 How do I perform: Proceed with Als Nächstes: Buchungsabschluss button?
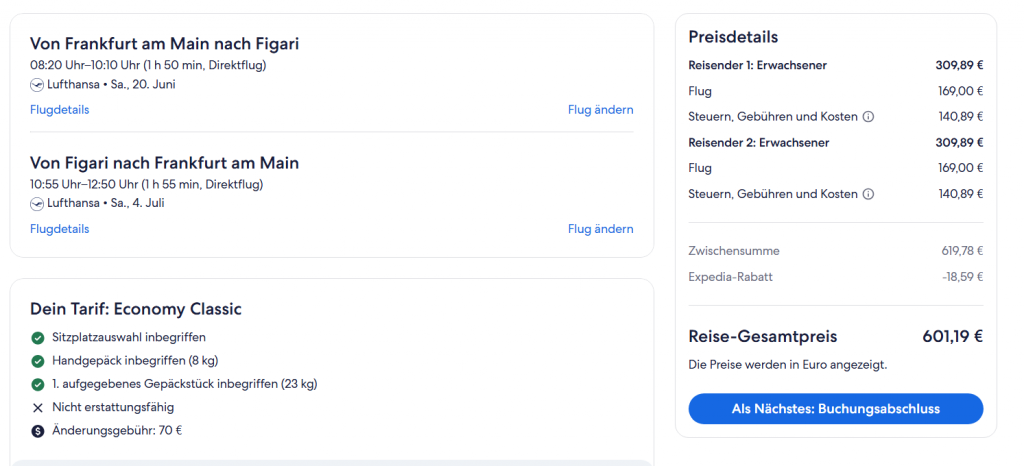coord(835,409)
